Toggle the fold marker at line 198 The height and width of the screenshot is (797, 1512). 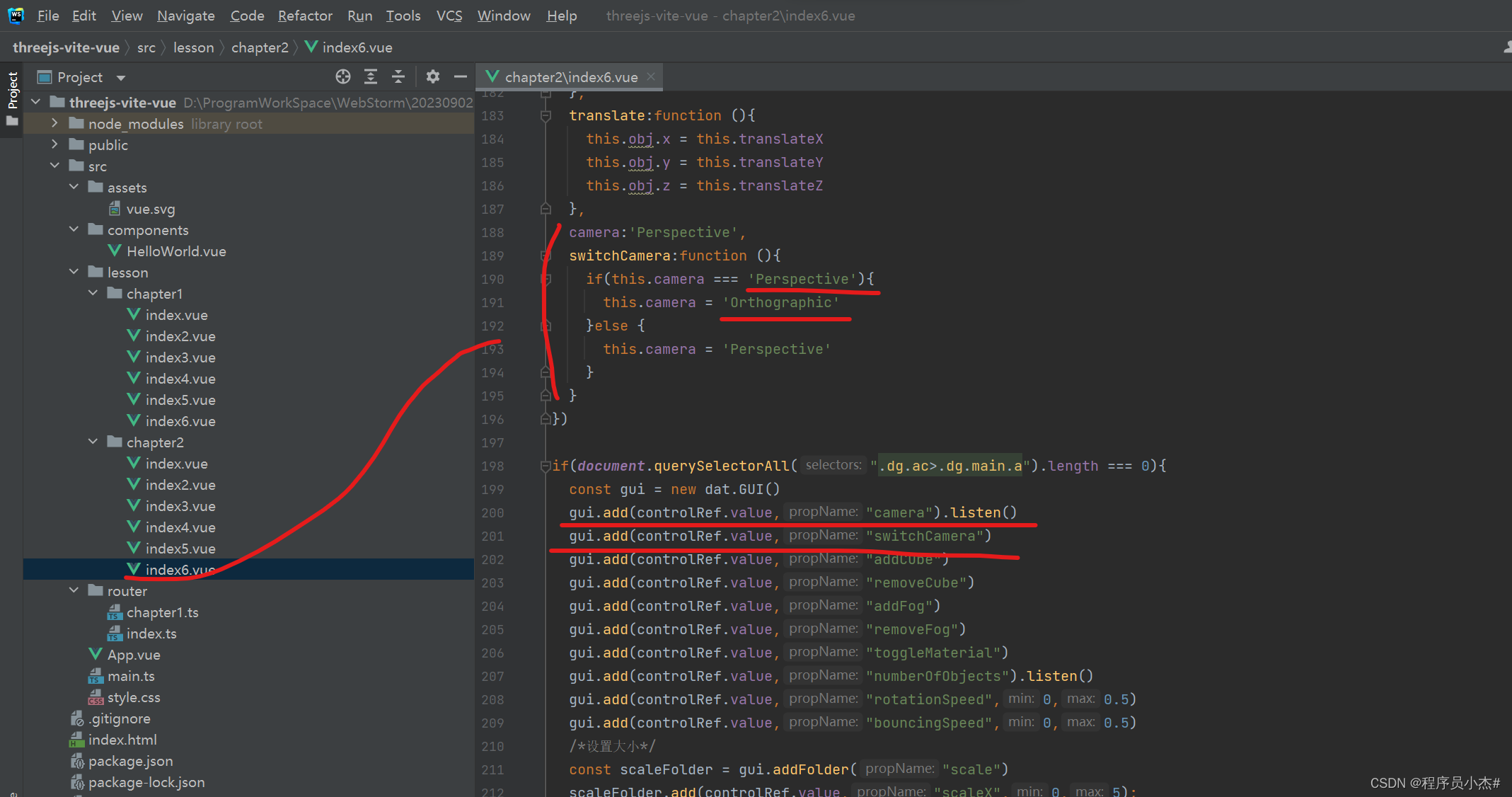click(546, 466)
